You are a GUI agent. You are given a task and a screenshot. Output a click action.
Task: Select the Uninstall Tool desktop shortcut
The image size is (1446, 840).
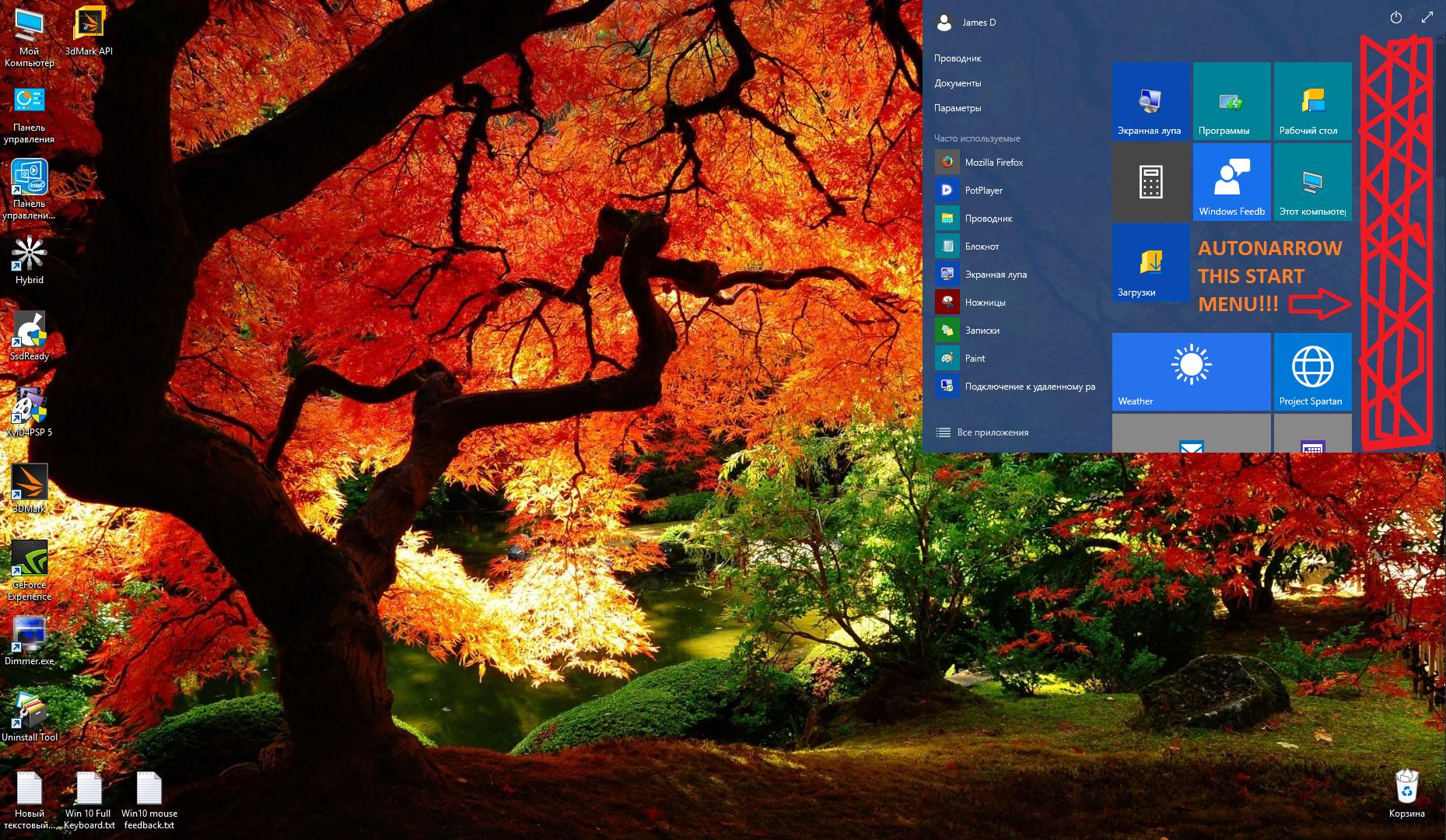click(30, 717)
